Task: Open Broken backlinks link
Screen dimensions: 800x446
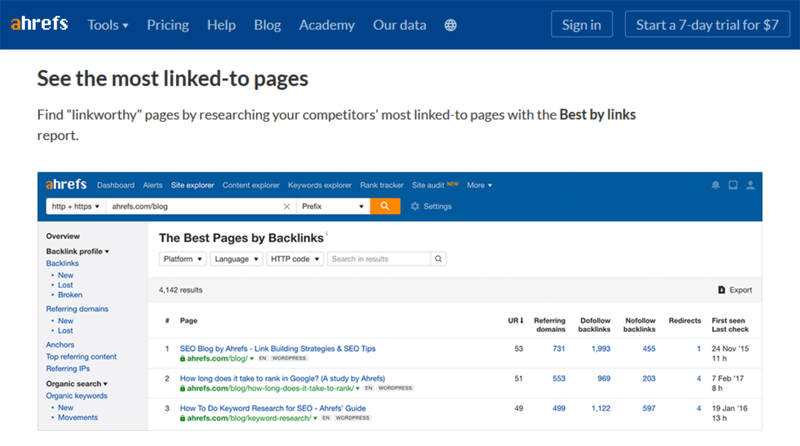Action: (x=70, y=295)
